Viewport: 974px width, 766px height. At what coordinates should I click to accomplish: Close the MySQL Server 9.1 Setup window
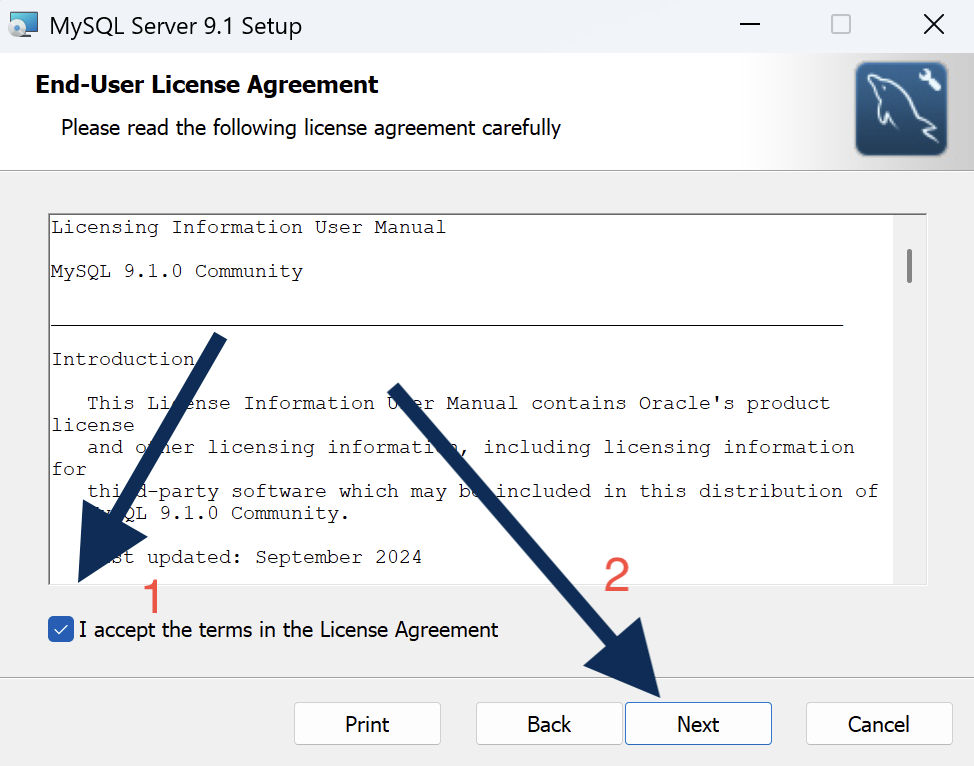(934, 25)
